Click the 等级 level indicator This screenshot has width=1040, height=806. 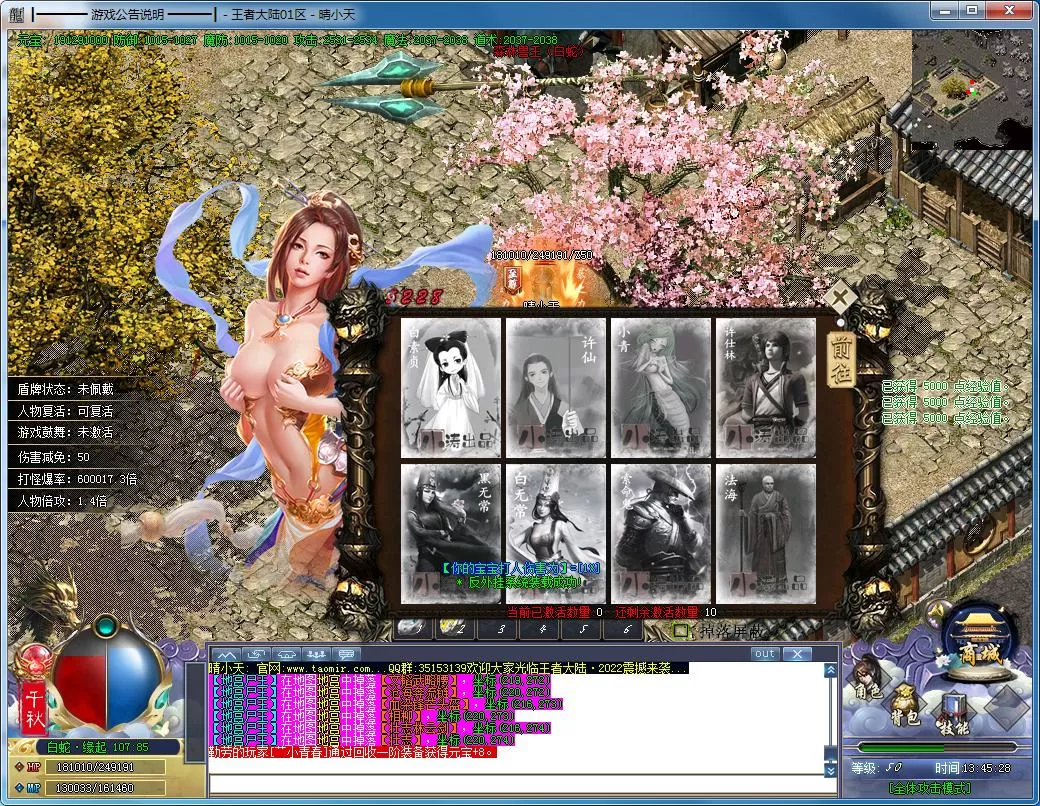pos(877,768)
